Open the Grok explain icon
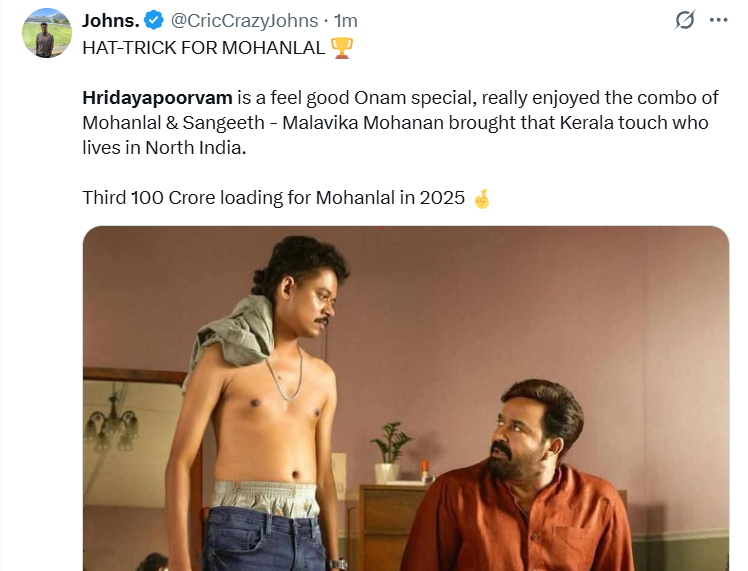748x571 pixels. (x=686, y=20)
